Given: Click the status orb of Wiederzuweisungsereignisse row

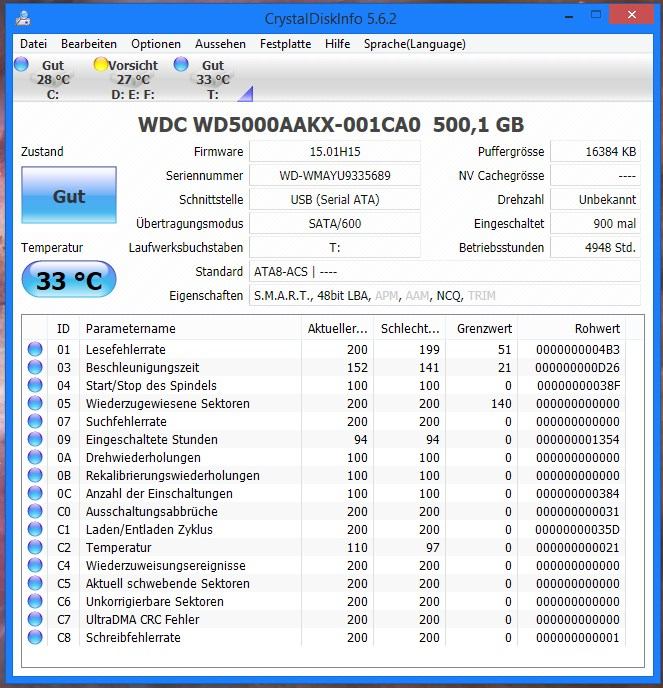Looking at the screenshot, I should 35,565.
